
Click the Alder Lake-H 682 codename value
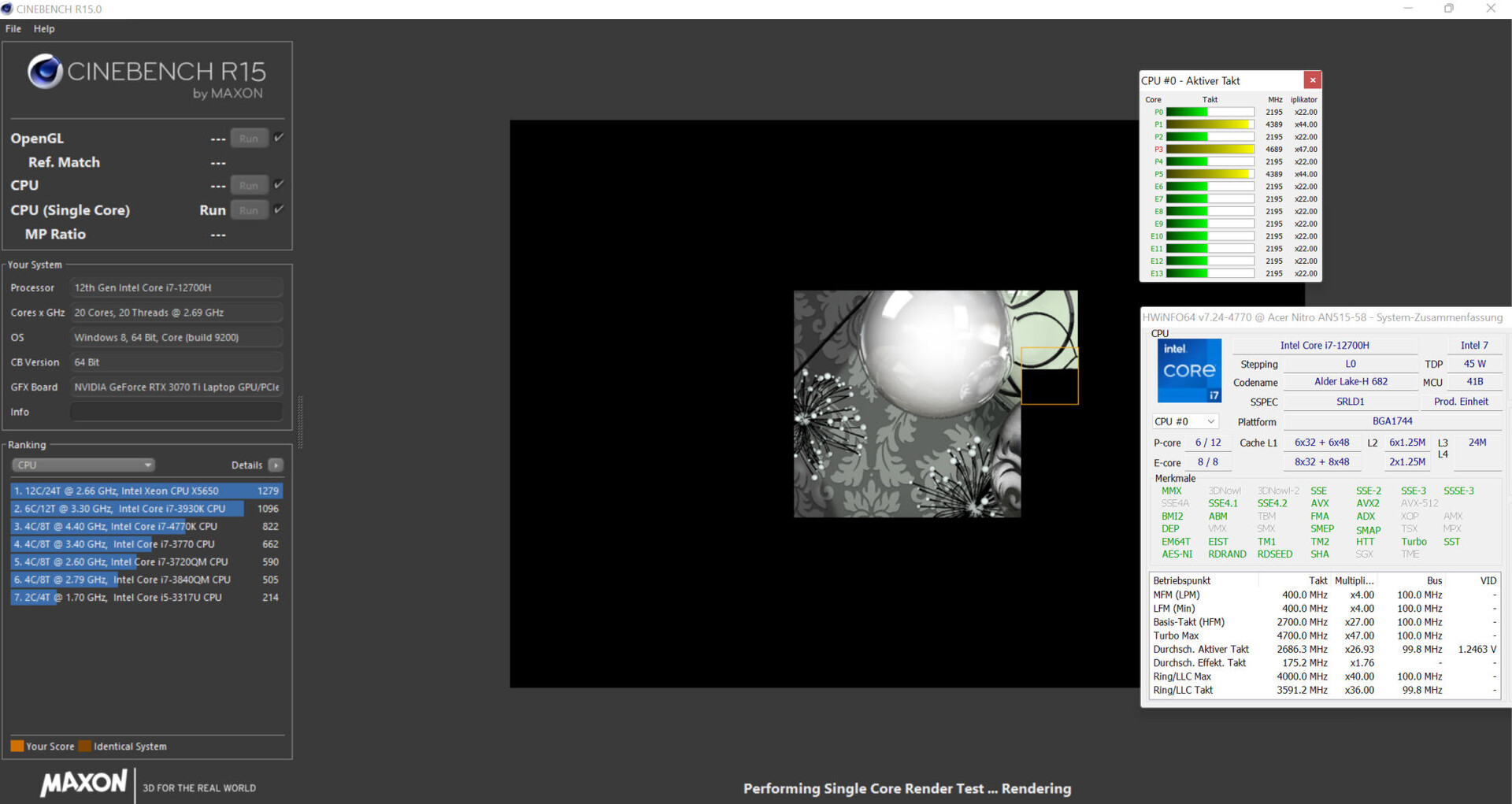[x=1351, y=382]
